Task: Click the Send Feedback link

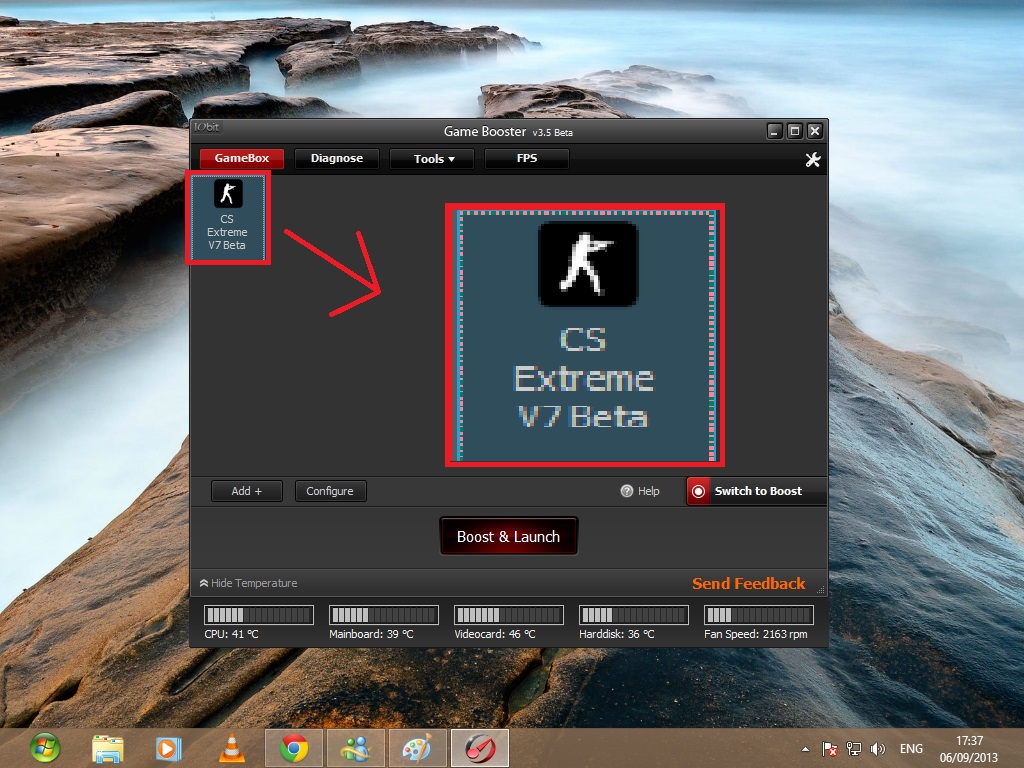Action: (748, 583)
